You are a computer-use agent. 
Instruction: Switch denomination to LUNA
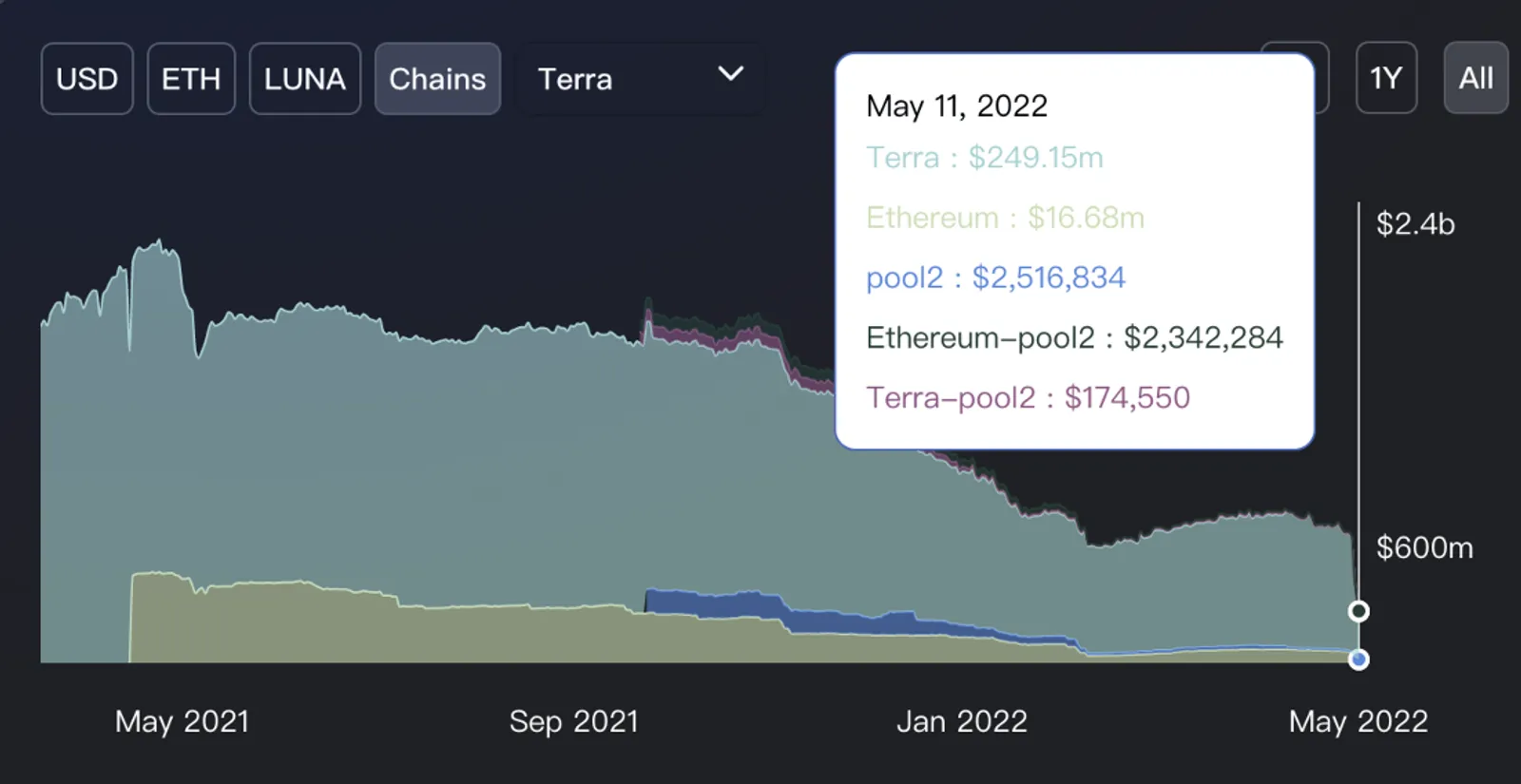pos(305,79)
